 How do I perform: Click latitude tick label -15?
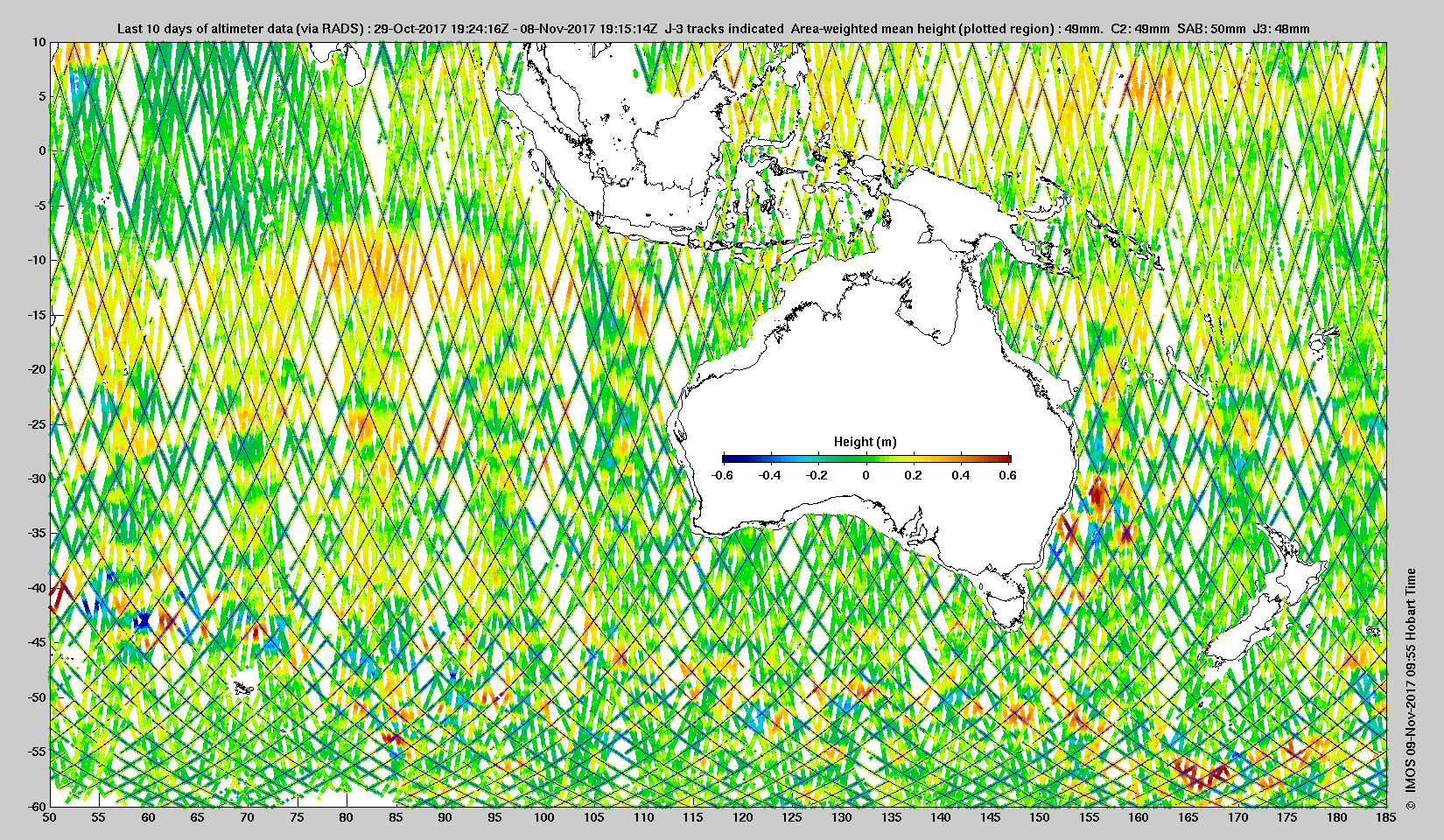tap(38, 315)
